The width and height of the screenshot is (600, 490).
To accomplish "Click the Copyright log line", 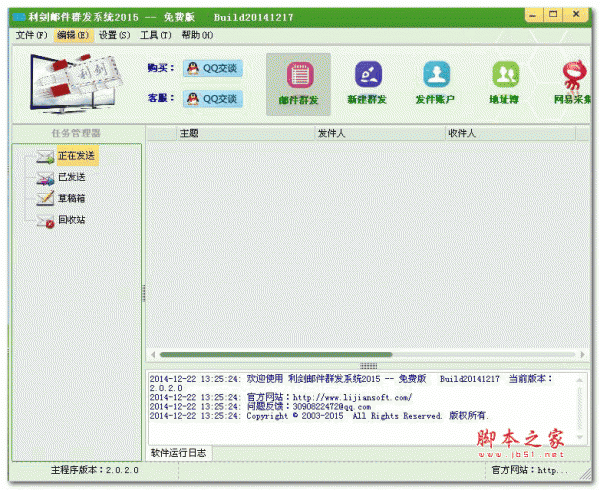I will 319,416.
